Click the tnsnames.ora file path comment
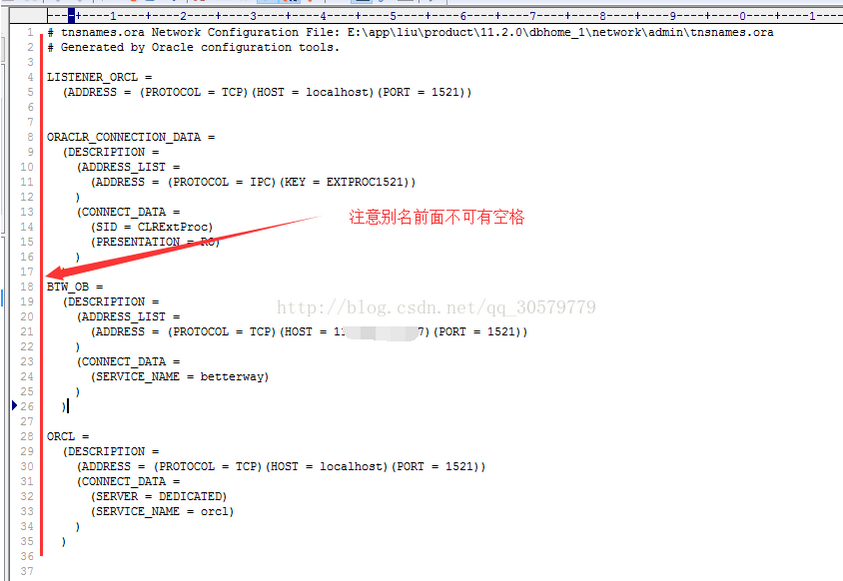Screen dimensions: 843x581 [410, 32]
